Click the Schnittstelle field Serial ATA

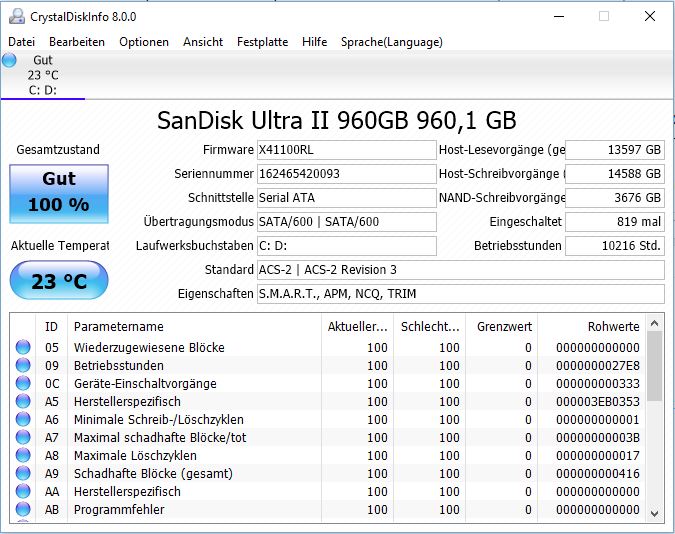click(x=347, y=198)
